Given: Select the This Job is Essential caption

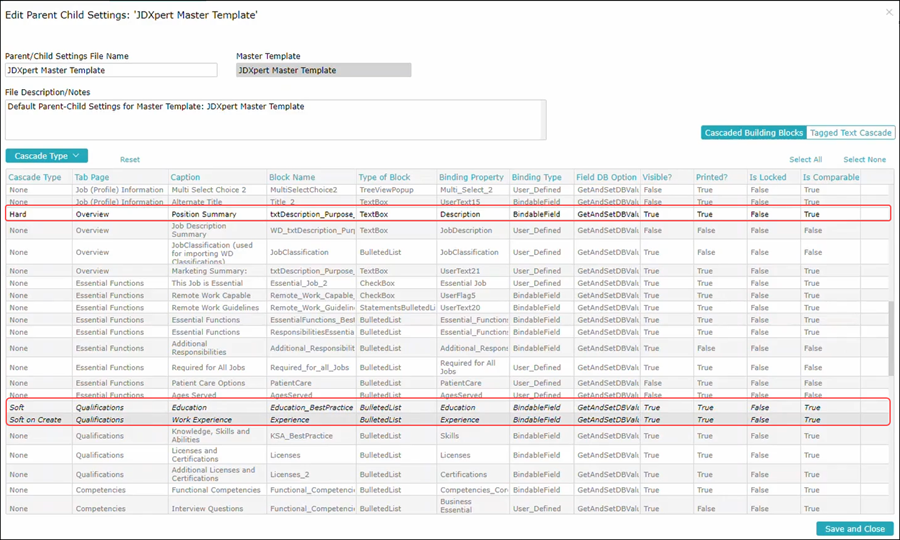Looking at the screenshot, I should [x=207, y=283].
